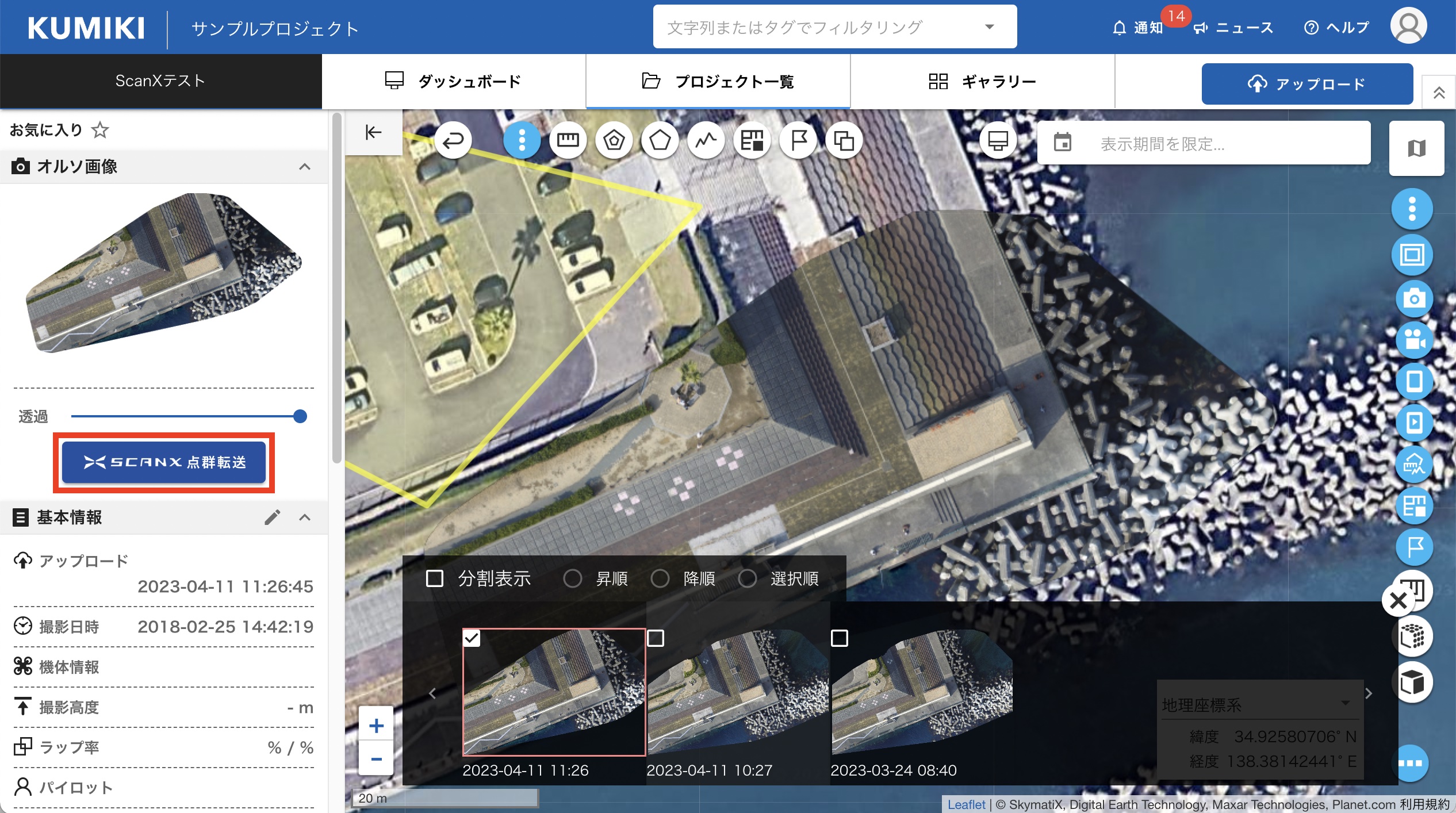Open the 地理座標系 coordinate system dropdown
The width and height of the screenshot is (1456, 813).
coord(1344,704)
